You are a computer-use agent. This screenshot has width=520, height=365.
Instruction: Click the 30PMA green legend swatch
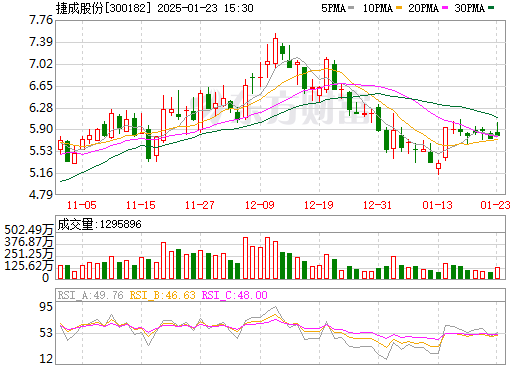[491, 8]
